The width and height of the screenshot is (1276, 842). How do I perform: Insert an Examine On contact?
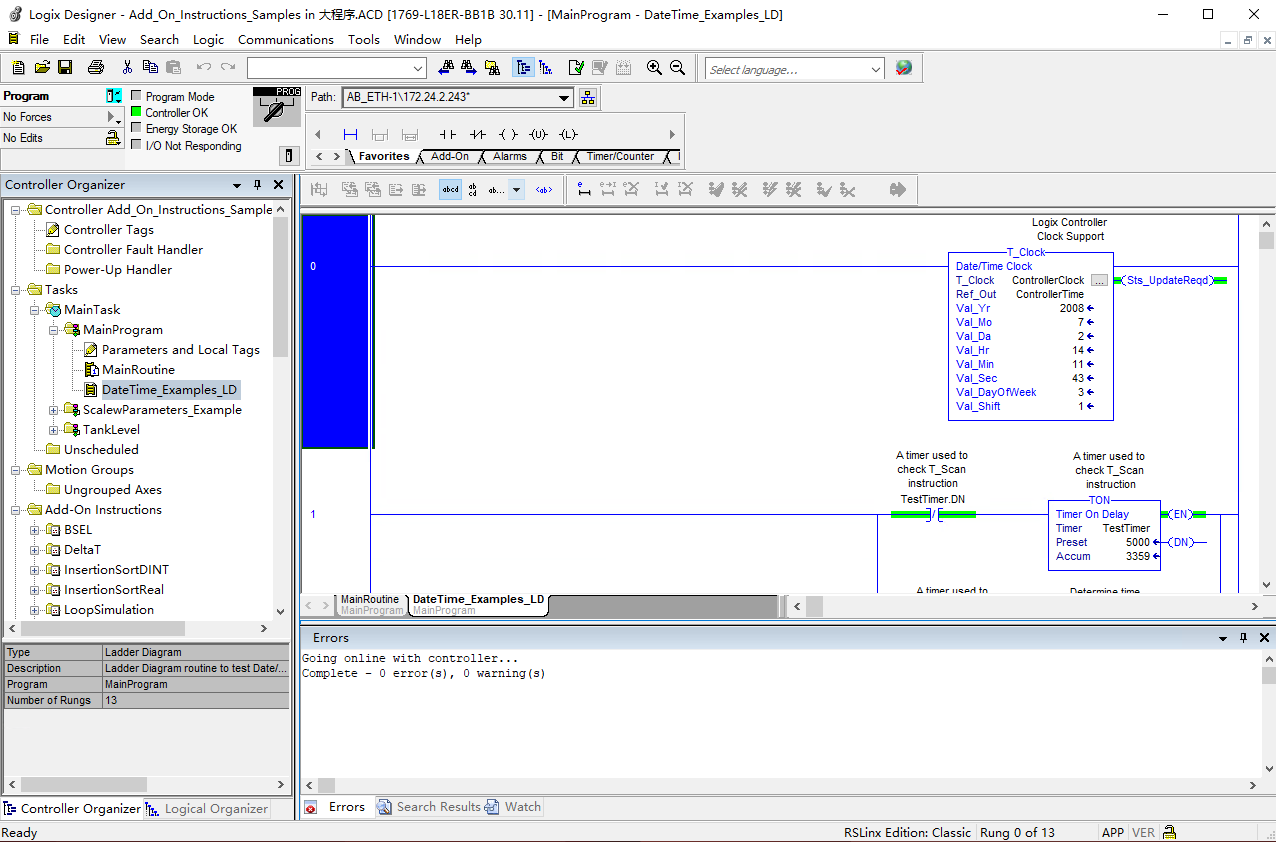coord(448,134)
